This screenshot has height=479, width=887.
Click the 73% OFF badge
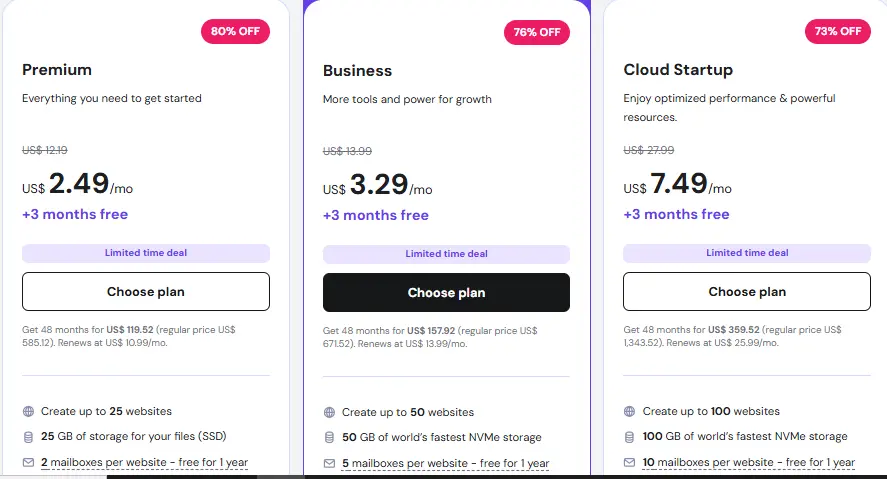[x=837, y=31]
